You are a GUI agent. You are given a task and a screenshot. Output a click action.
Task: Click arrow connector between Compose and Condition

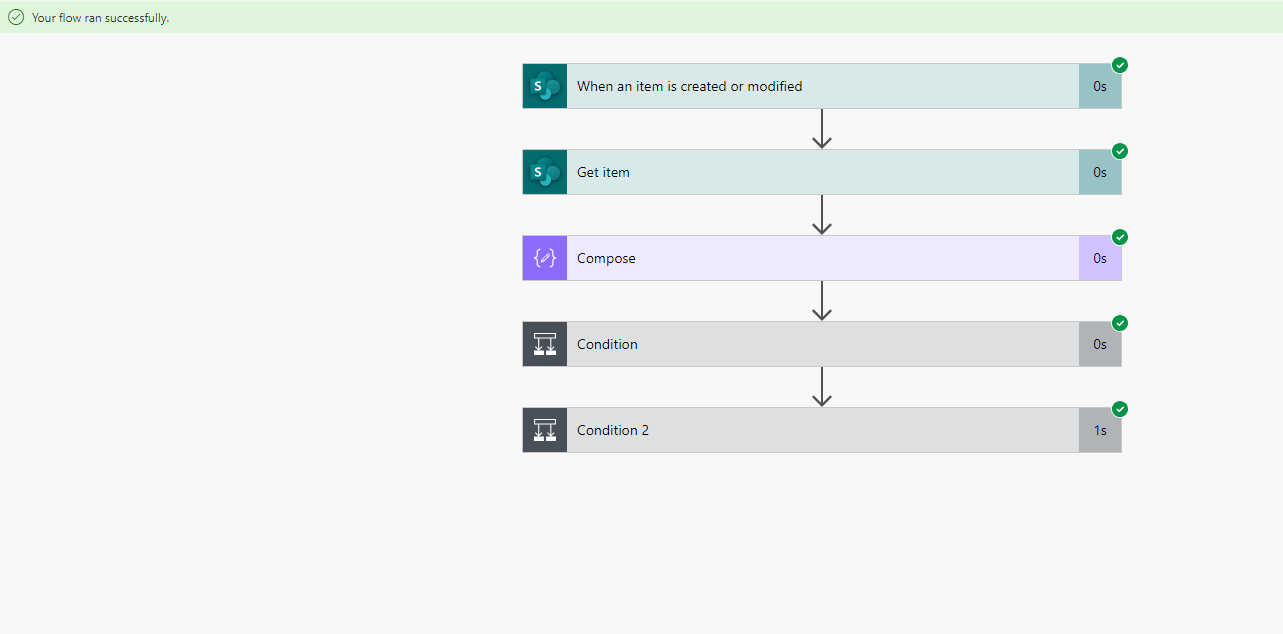point(822,300)
